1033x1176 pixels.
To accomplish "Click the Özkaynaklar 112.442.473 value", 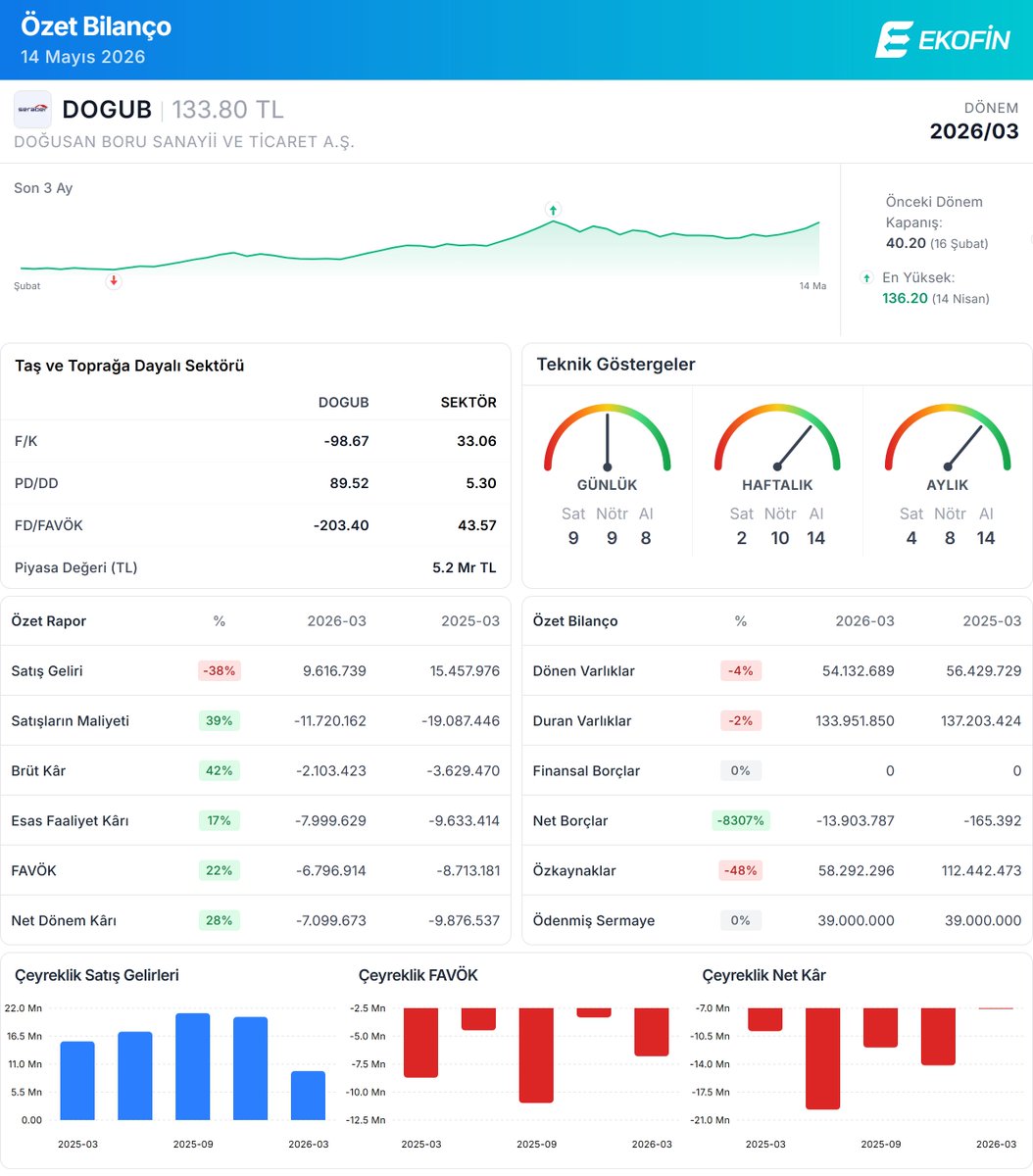I will 981,870.
